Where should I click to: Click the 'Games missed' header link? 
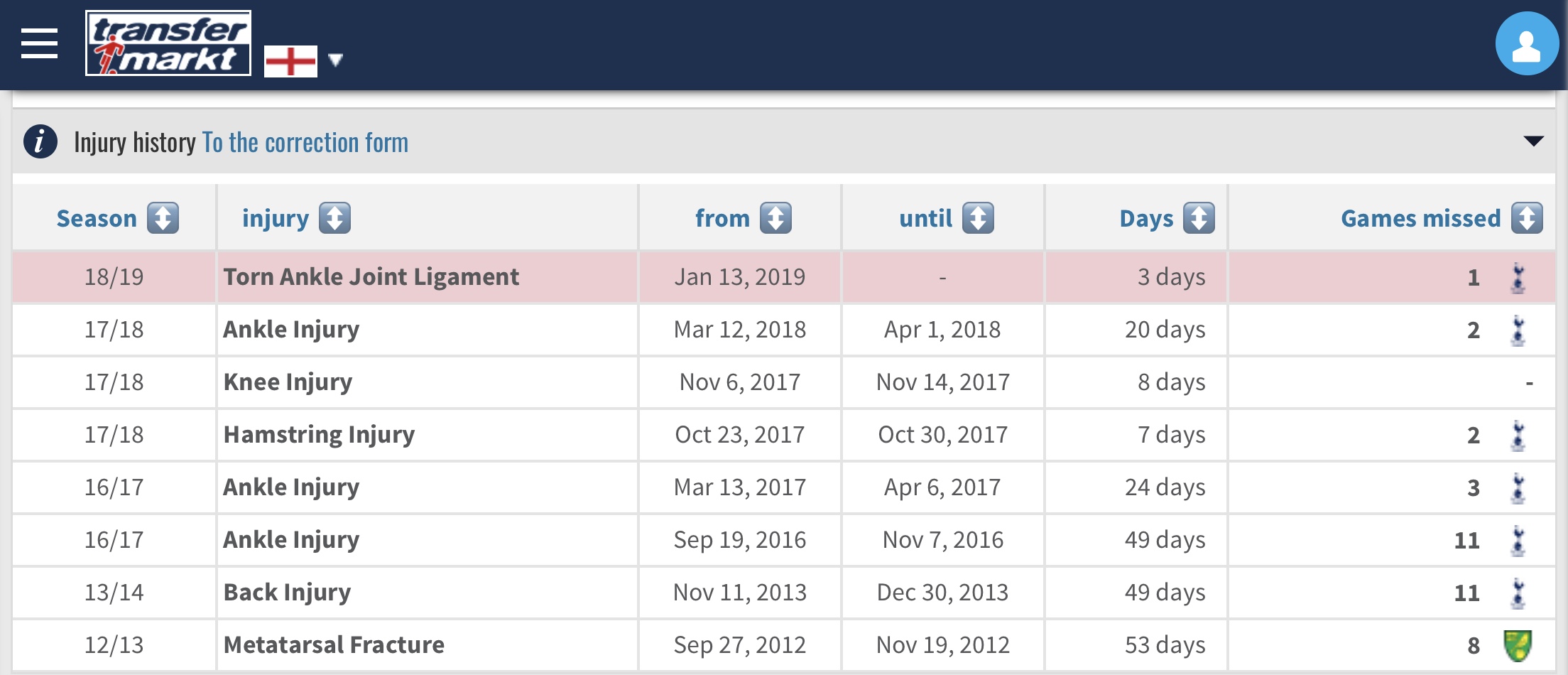[x=1420, y=218]
